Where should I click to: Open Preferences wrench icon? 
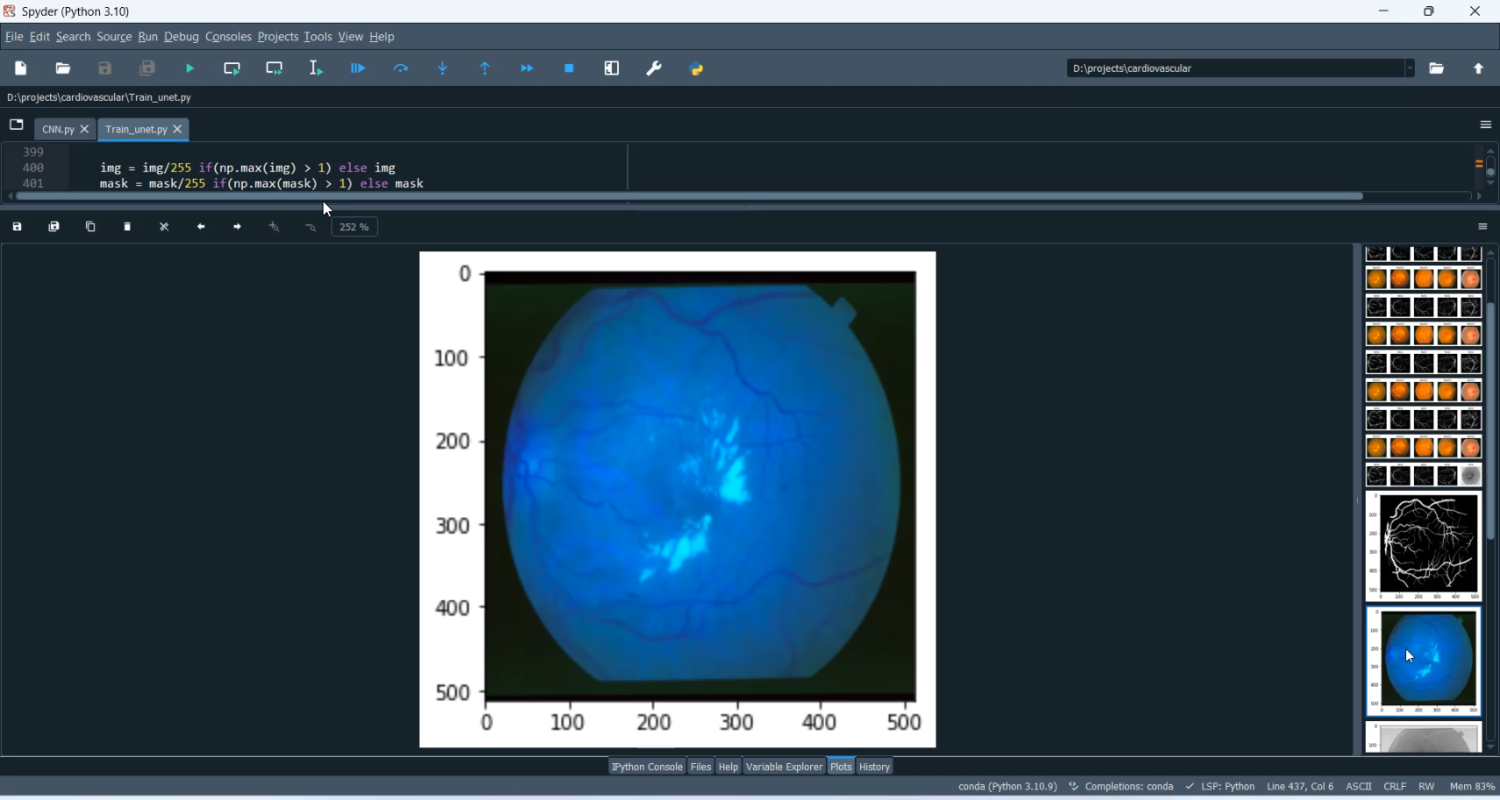[x=655, y=69]
